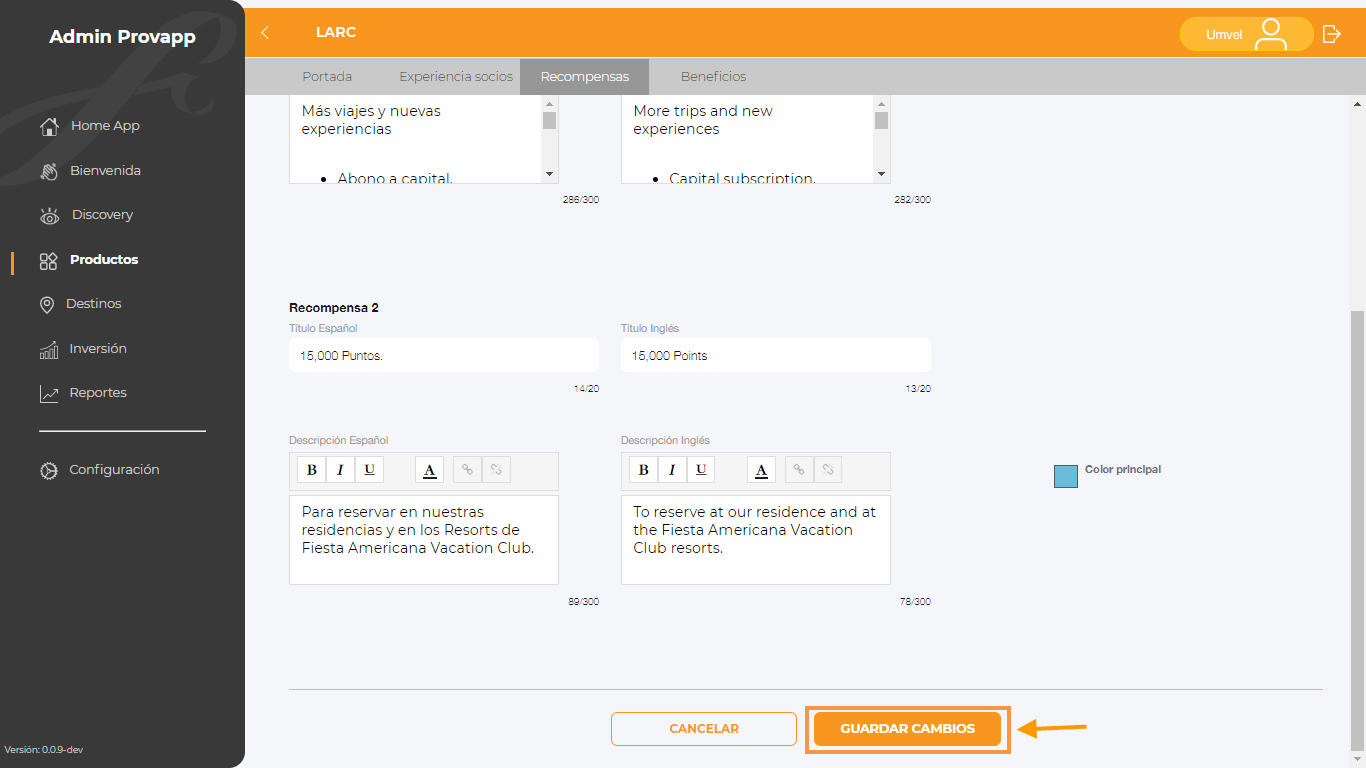This screenshot has width=1366, height=768.
Task: Click the 89/300 character counter
Action: point(586,602)
